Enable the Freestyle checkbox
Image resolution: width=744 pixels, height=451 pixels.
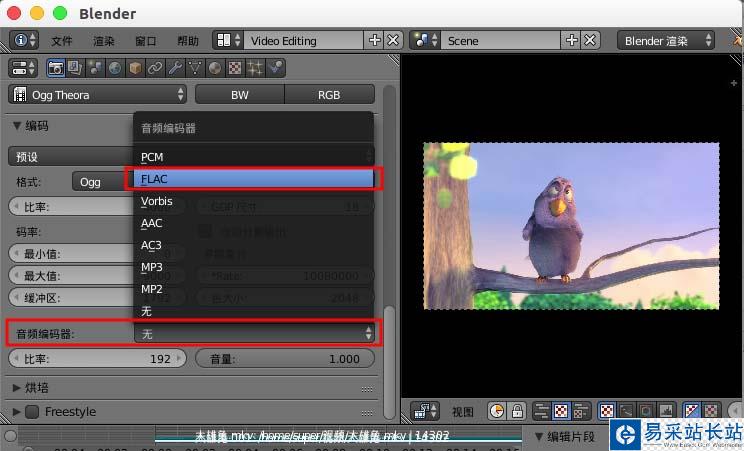tap(32, 412)
